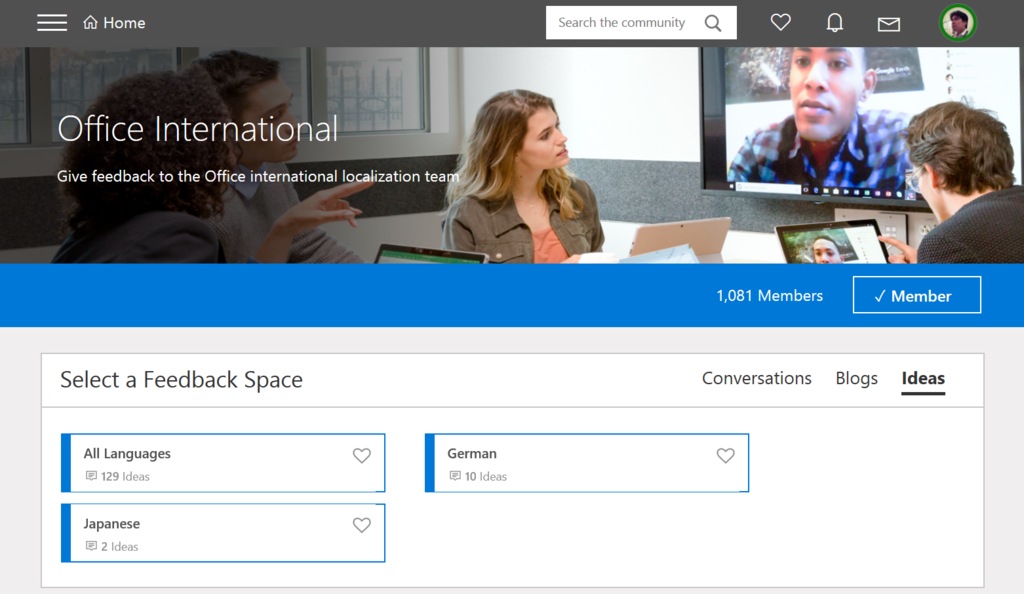Click comment icon beside 10 Ideas
1024x594 pixels.
(x=455, y=476)
